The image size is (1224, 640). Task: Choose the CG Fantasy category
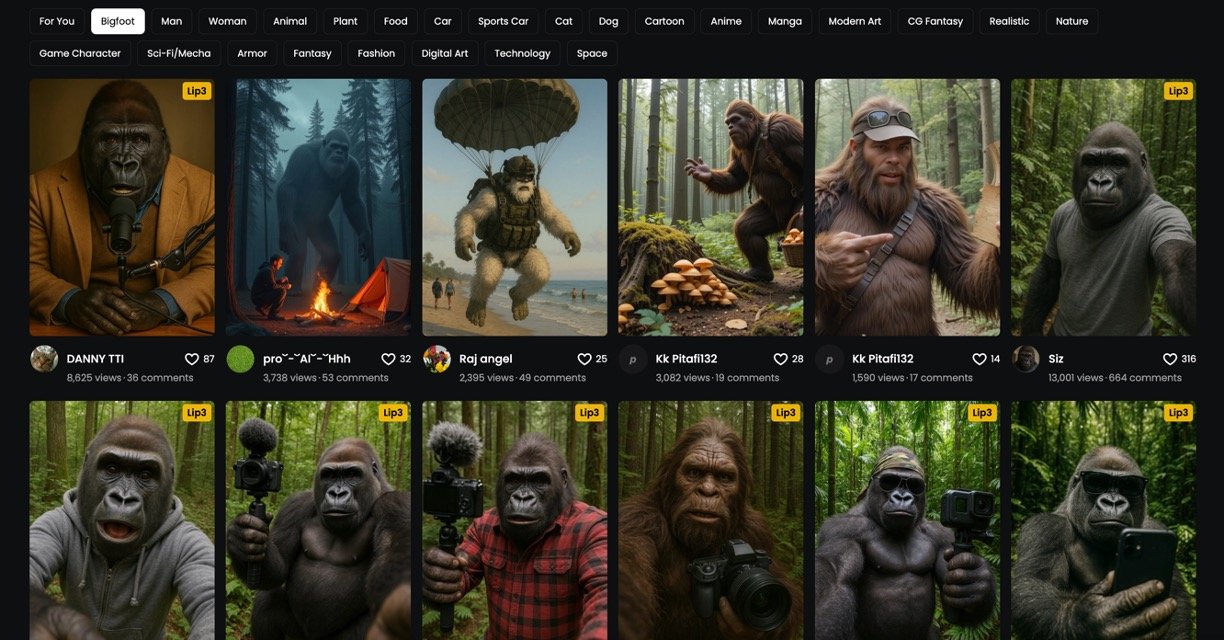pyautogui.click(x=935, y=21)
